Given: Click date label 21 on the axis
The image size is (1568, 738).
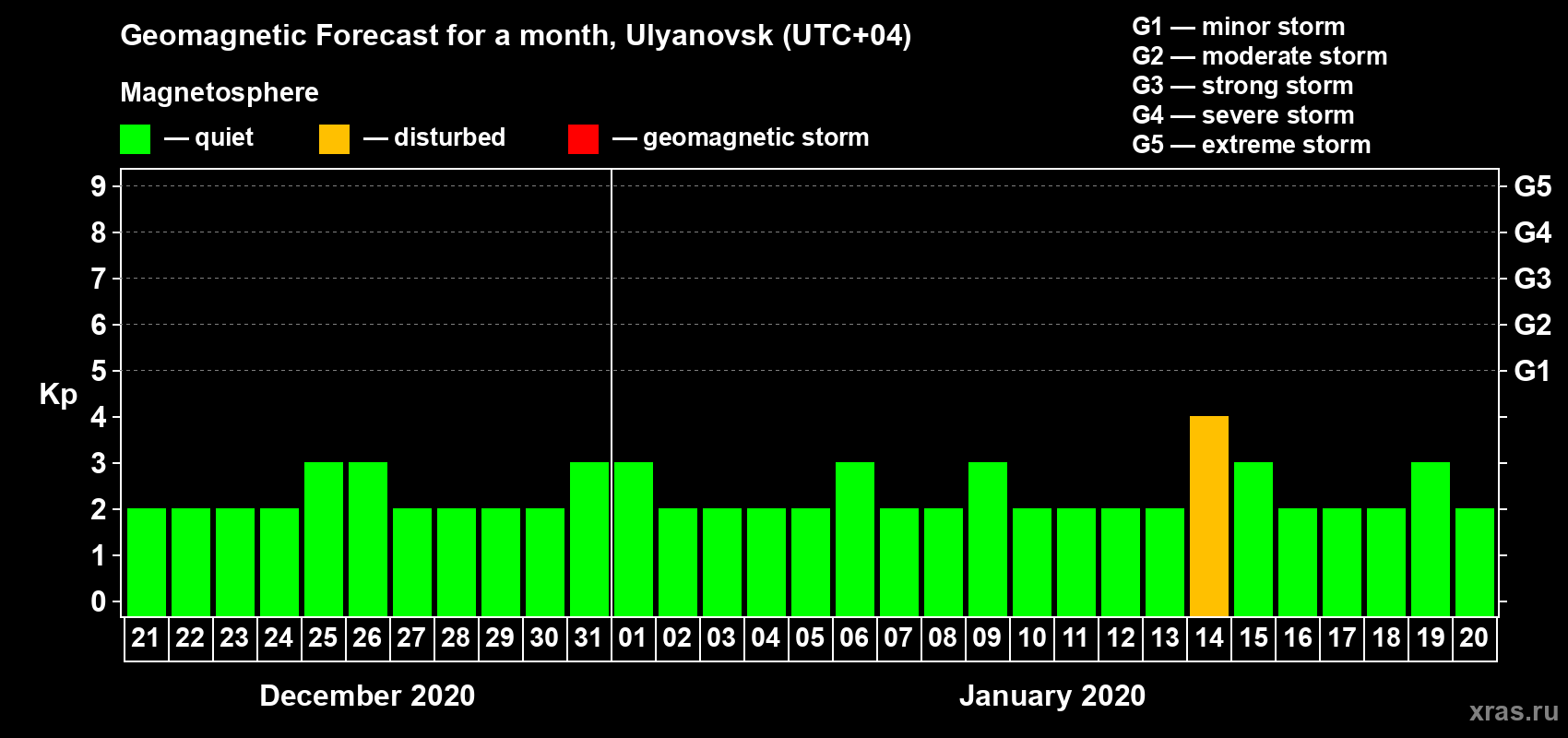Looking at the screenshot, I should tap(146, 637).
